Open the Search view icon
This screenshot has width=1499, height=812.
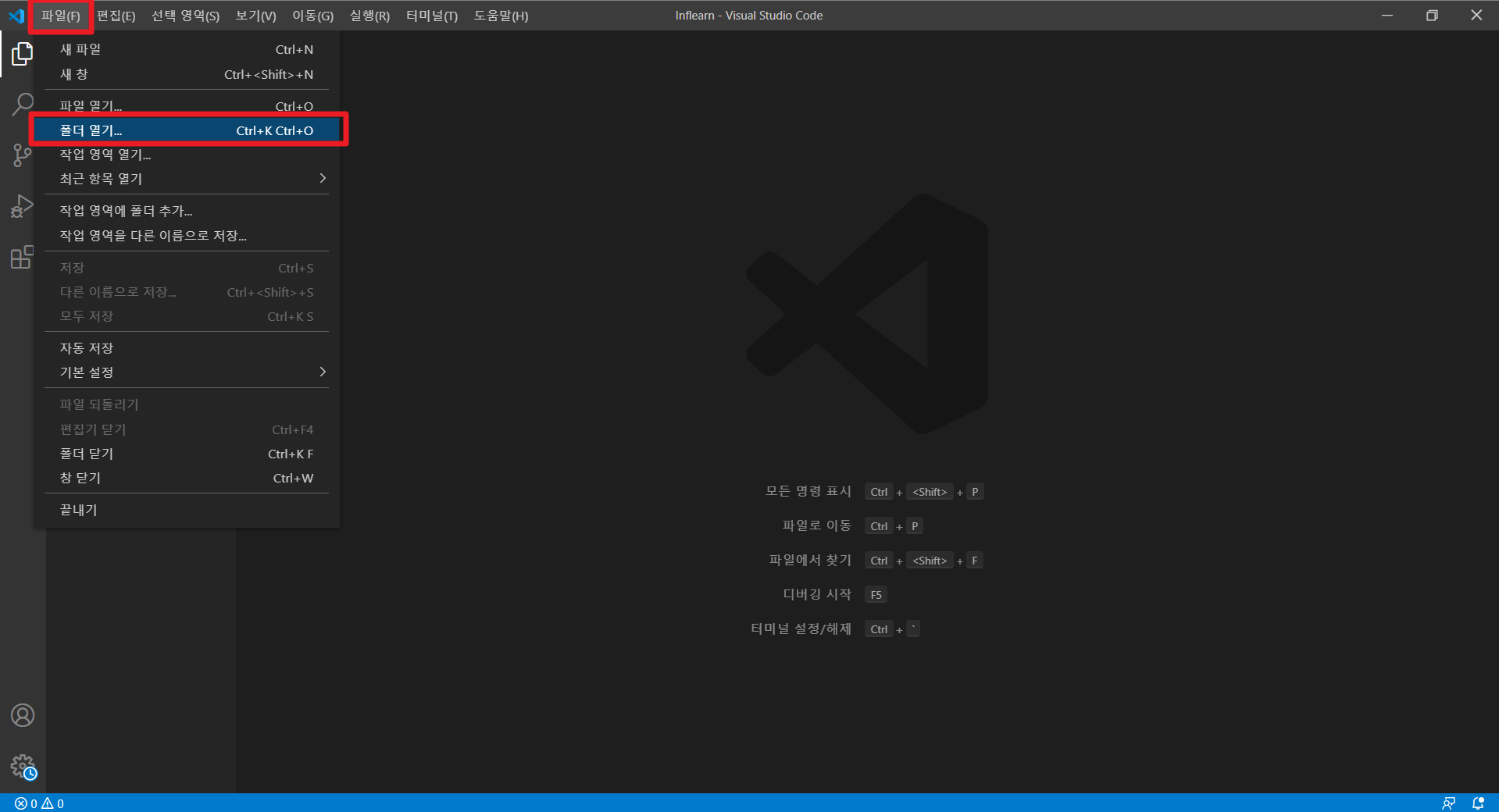click(23, 105)
